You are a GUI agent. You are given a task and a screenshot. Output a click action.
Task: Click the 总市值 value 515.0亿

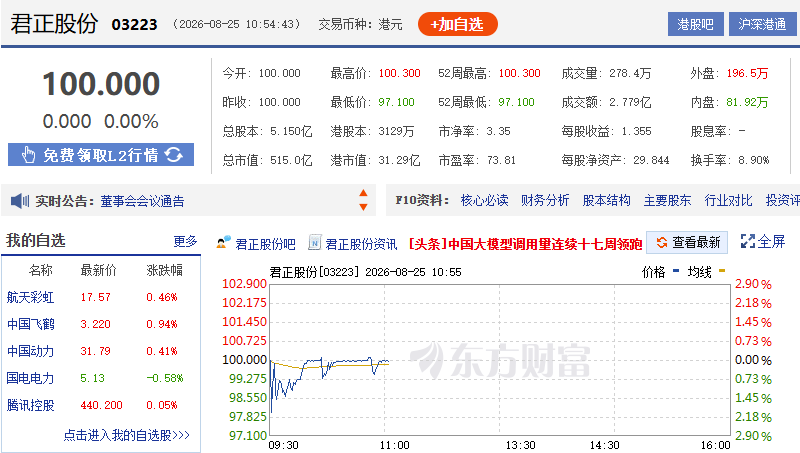291,160
